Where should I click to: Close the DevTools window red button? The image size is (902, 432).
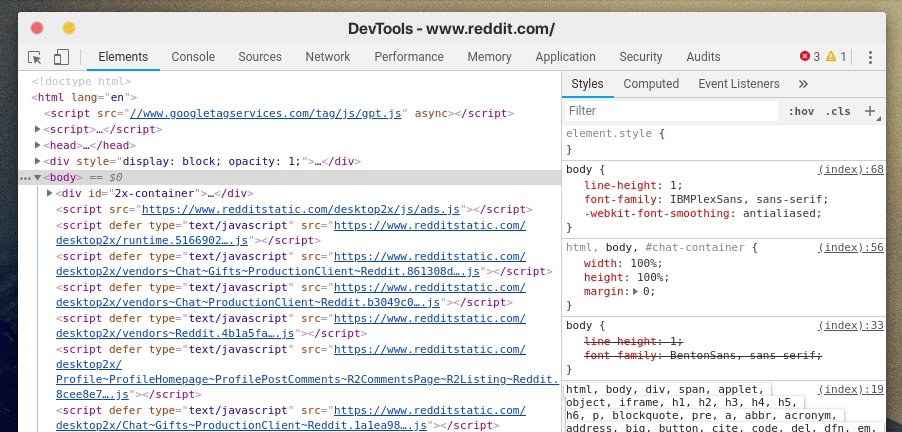(x=37, y=28)
